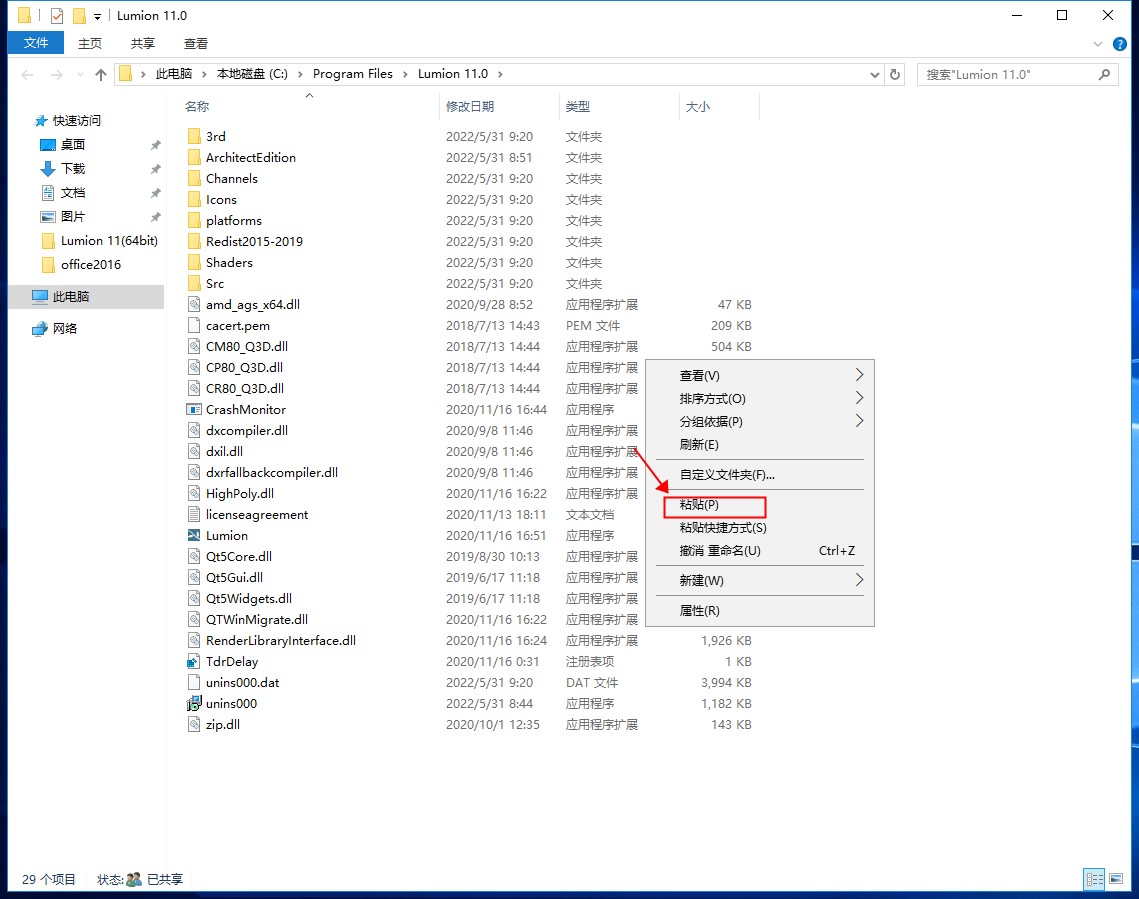The height and width of the screenshot is (899, 1139).
Task: Switch to large icons view in status bar
Action: point(1118,879)
